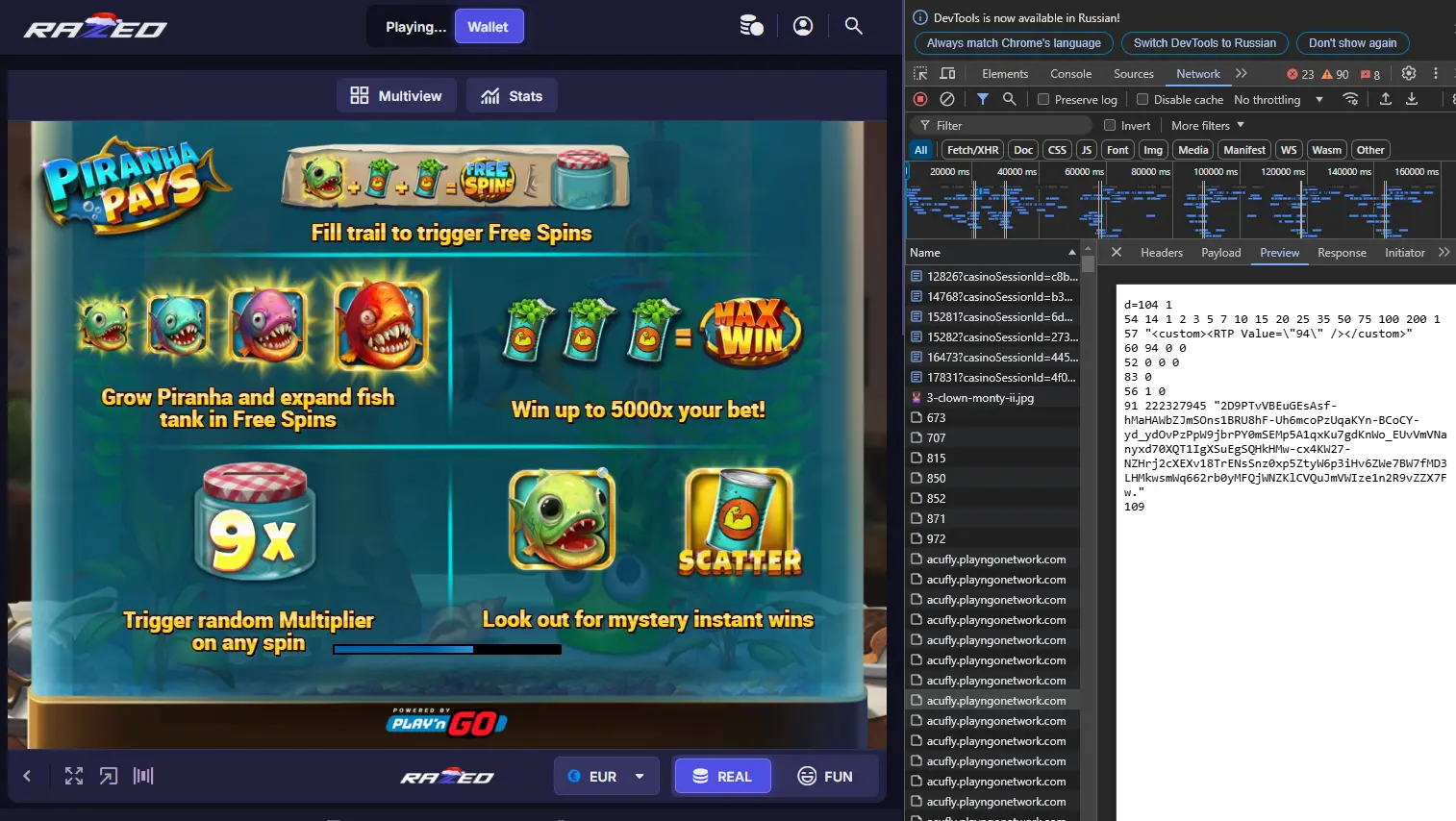The width and height of the screenshot is (1456, 821).
Task: Open network search magnifier in DevTools
Action: click(1009, 99)
